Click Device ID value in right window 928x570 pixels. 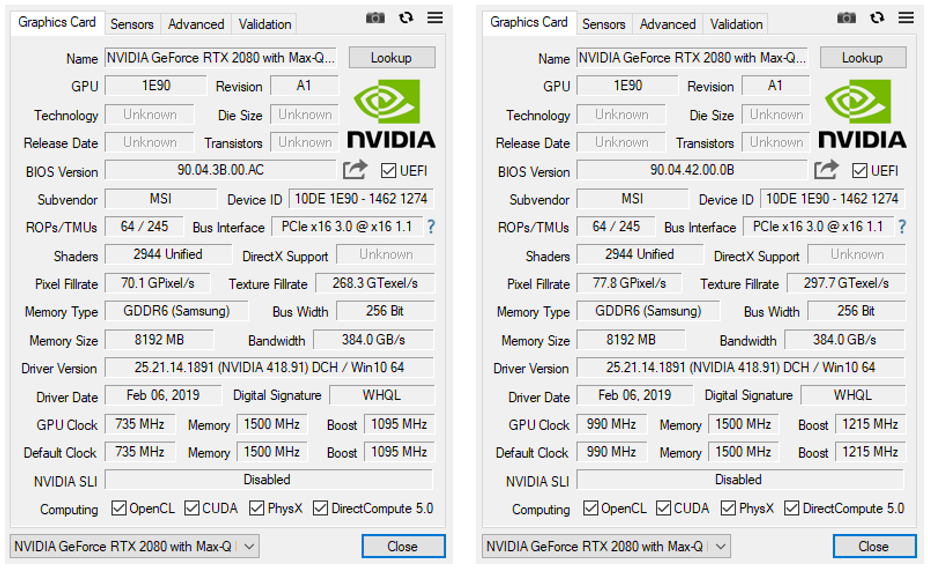click(833, 198)
